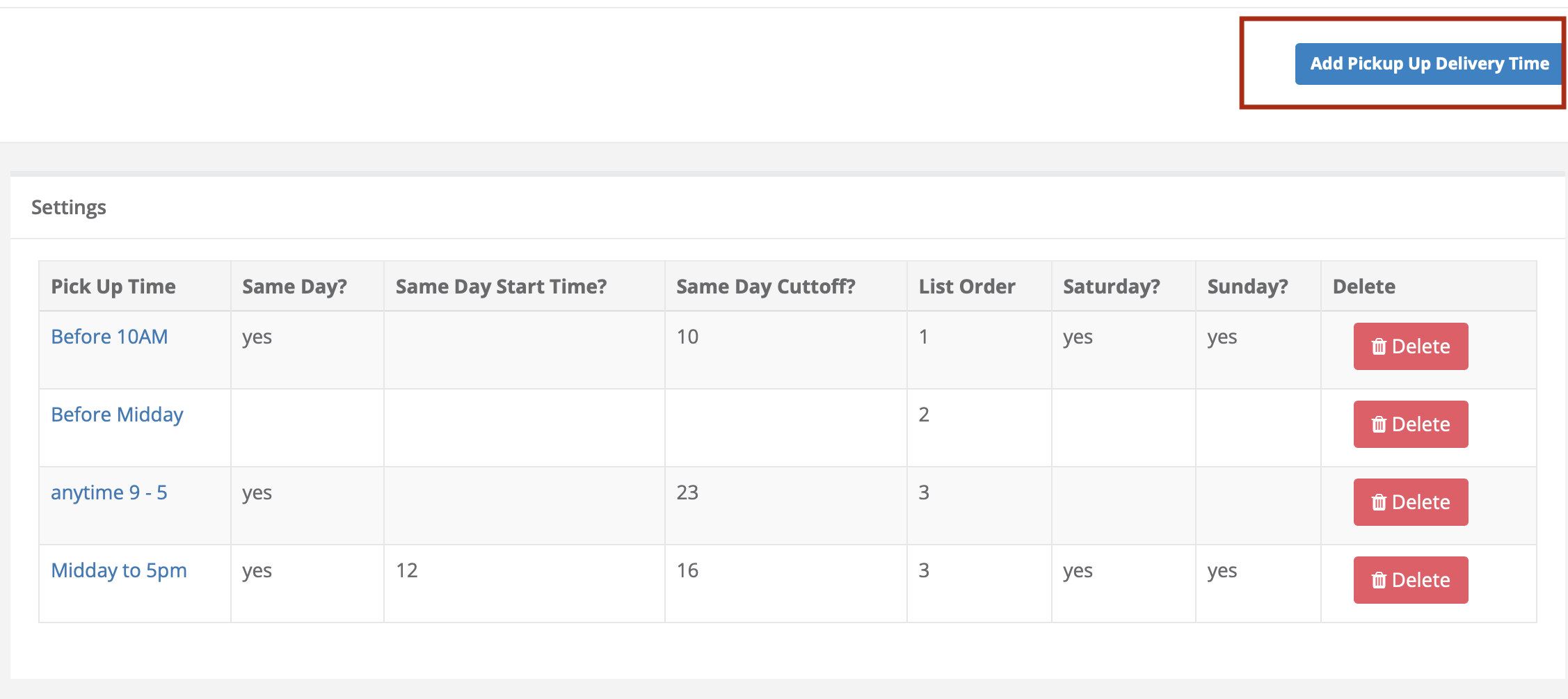This screenshot has height=699, width=1568.
Task: Click trash icon in Before Midday row
Action: click(x=1379, y=424)
